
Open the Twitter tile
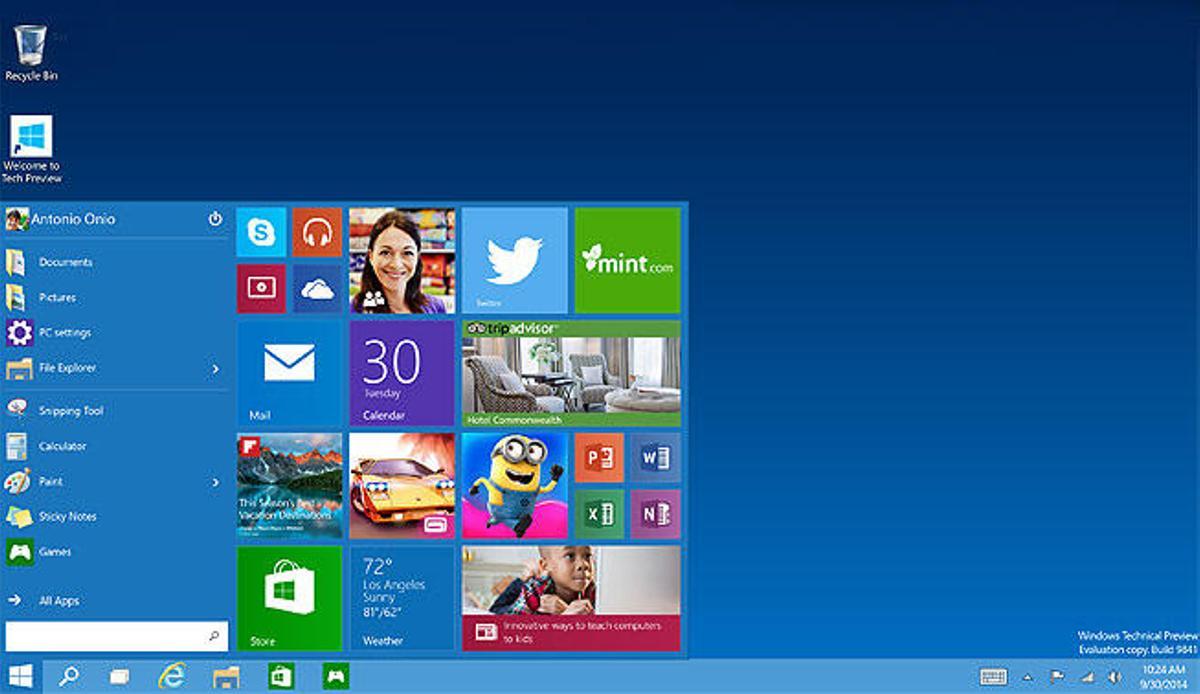click(x=514, y=260)
